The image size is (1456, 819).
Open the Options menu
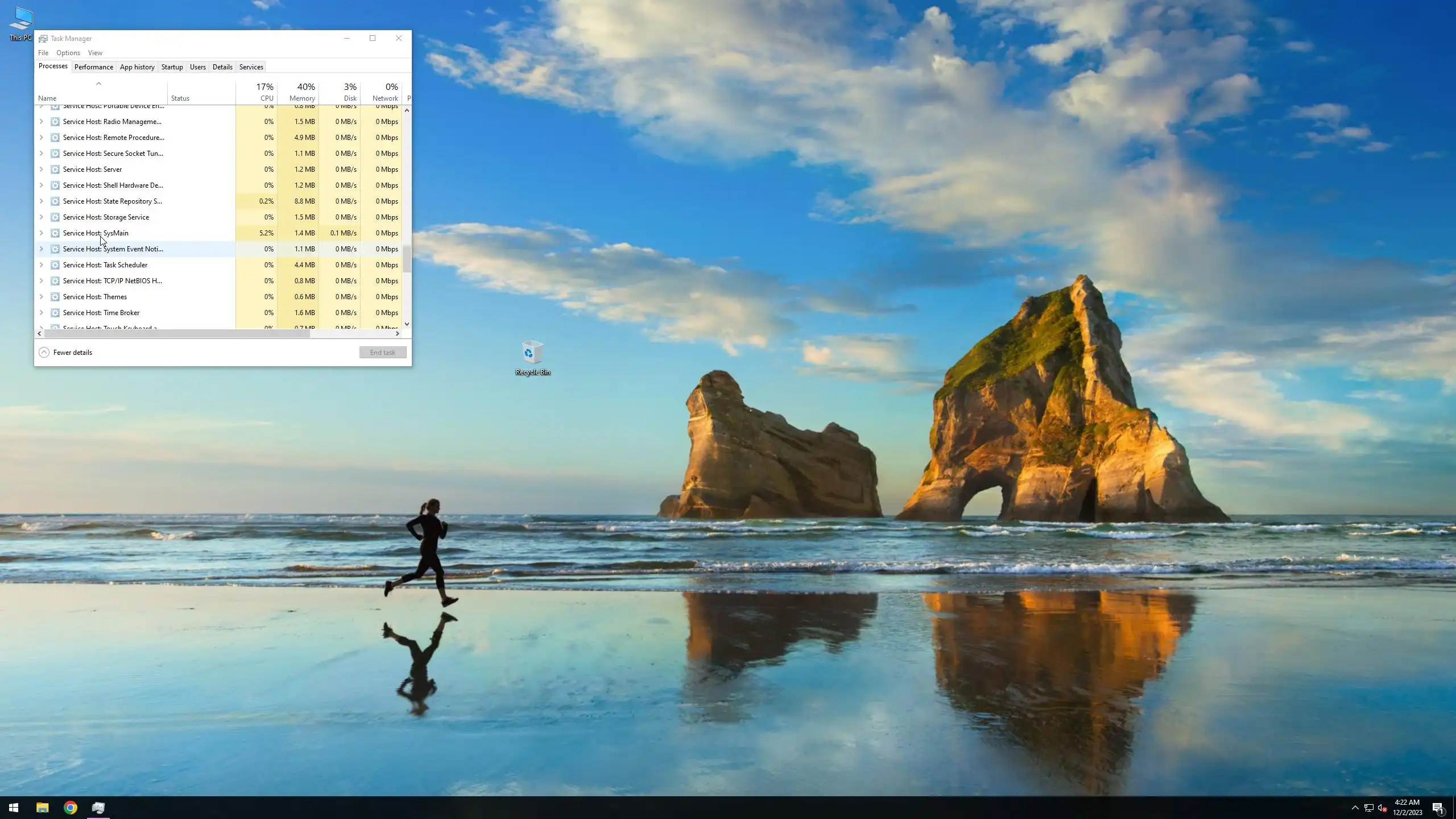coord(68,53)
